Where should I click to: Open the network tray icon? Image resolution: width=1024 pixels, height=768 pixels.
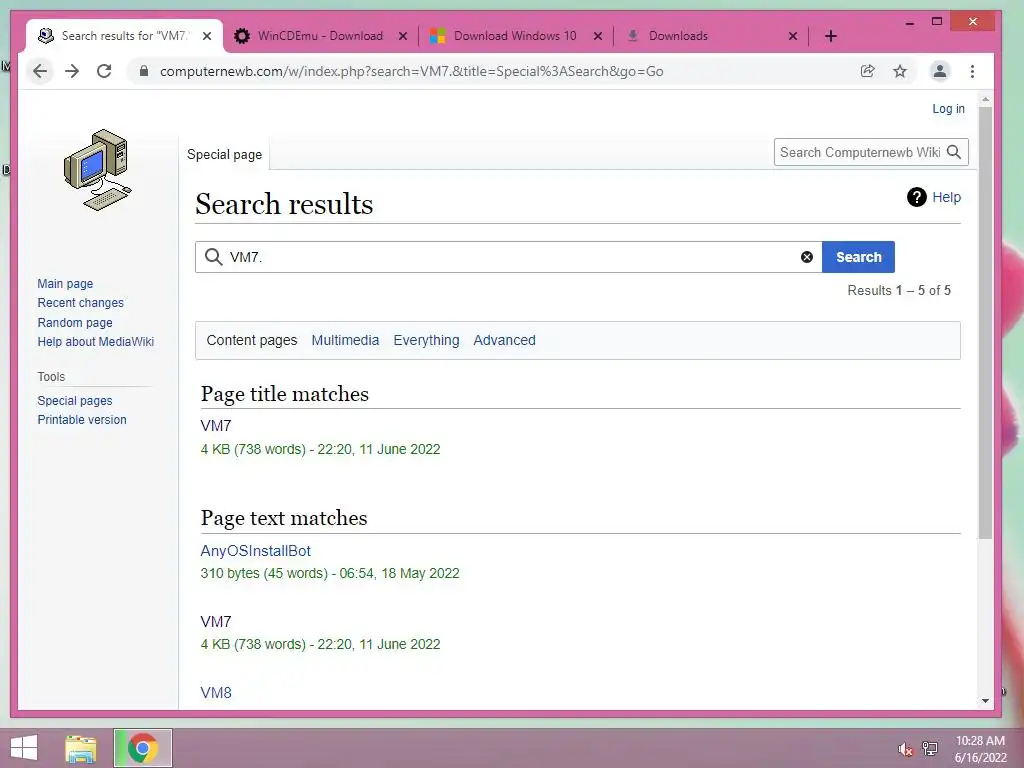click(929, 749)
